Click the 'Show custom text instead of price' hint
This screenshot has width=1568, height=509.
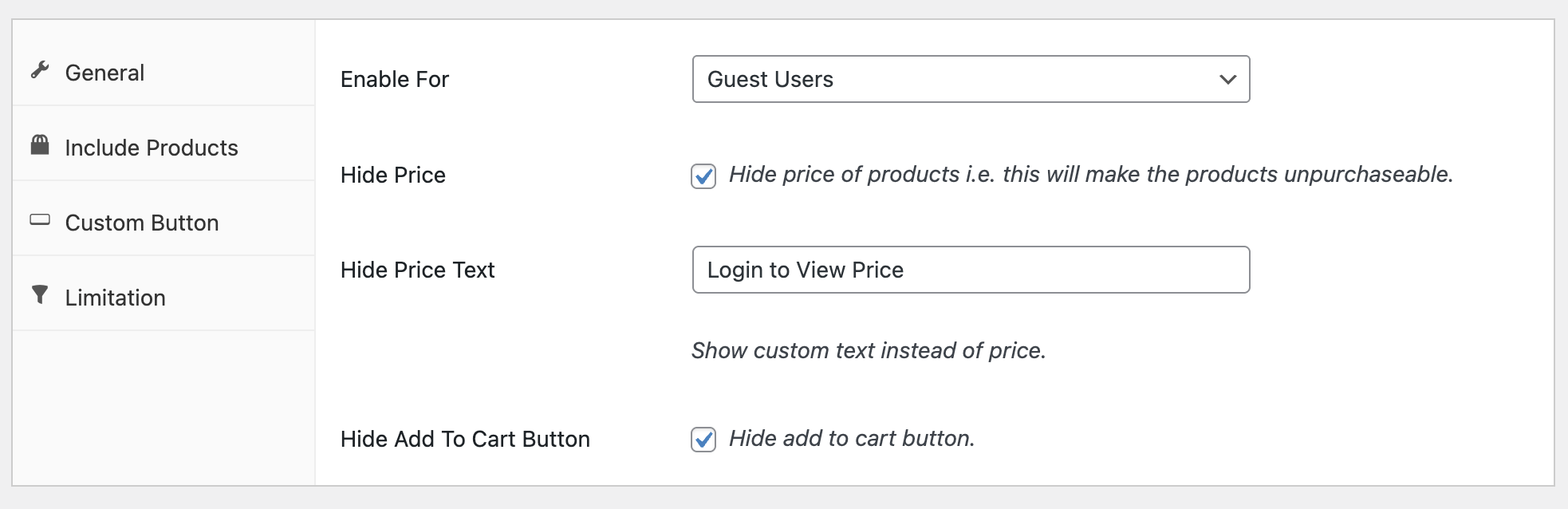(x=868, y=350)
